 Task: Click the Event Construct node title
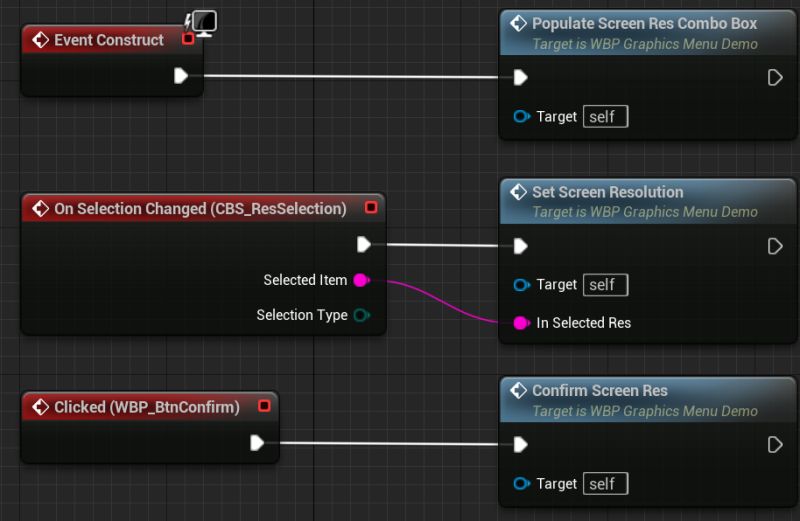pyautogui.click(x=109, y=40)
